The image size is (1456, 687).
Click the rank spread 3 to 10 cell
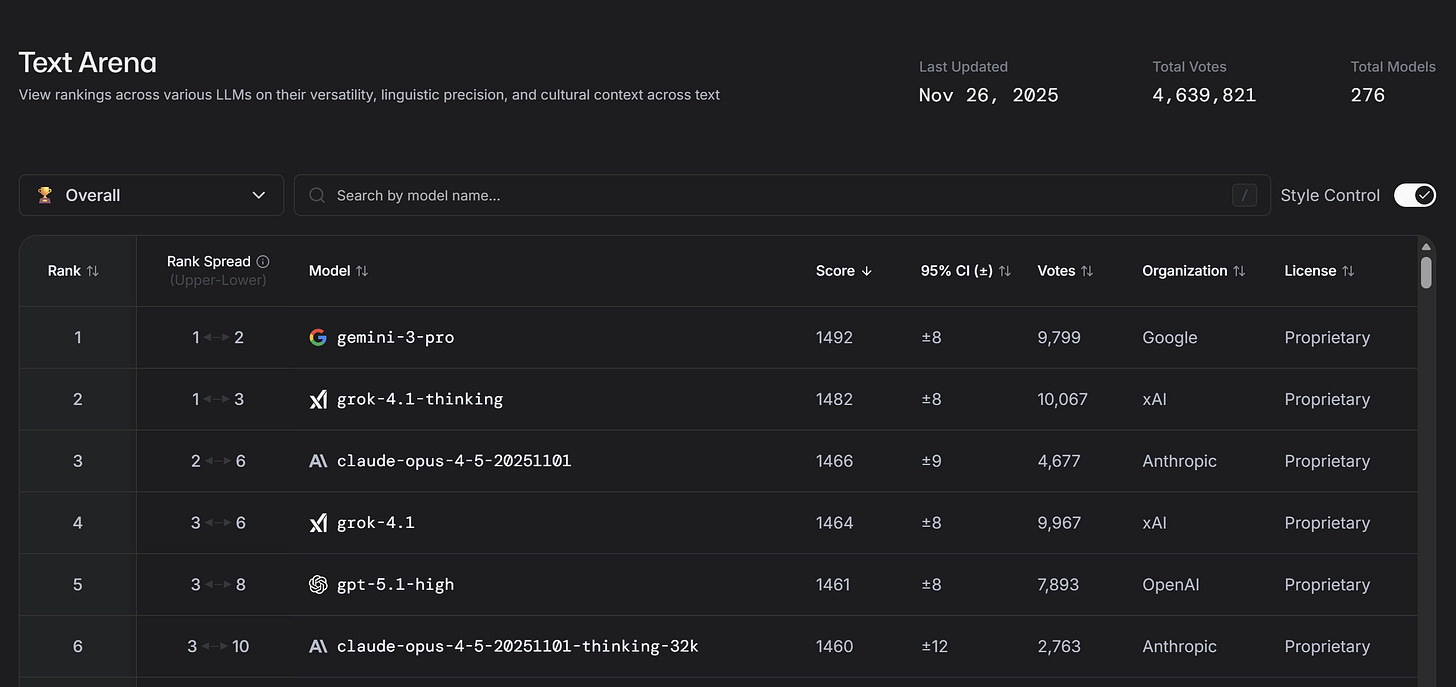(218, 647)
